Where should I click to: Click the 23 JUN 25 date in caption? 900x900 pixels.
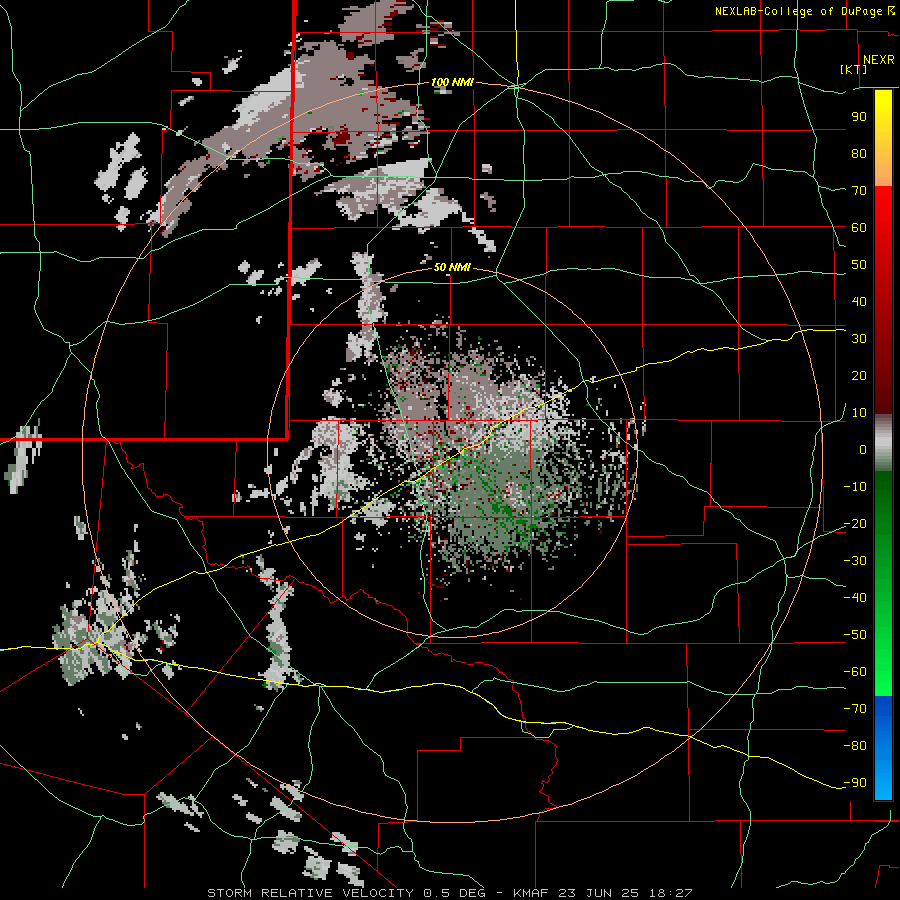[597, 893]
